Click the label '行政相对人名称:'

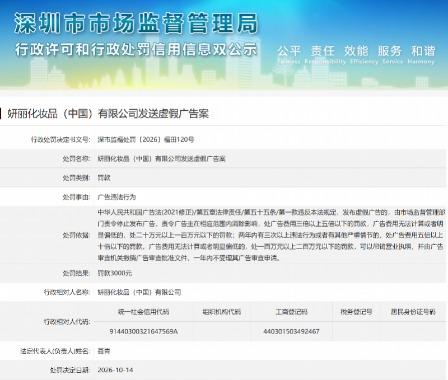67,292
